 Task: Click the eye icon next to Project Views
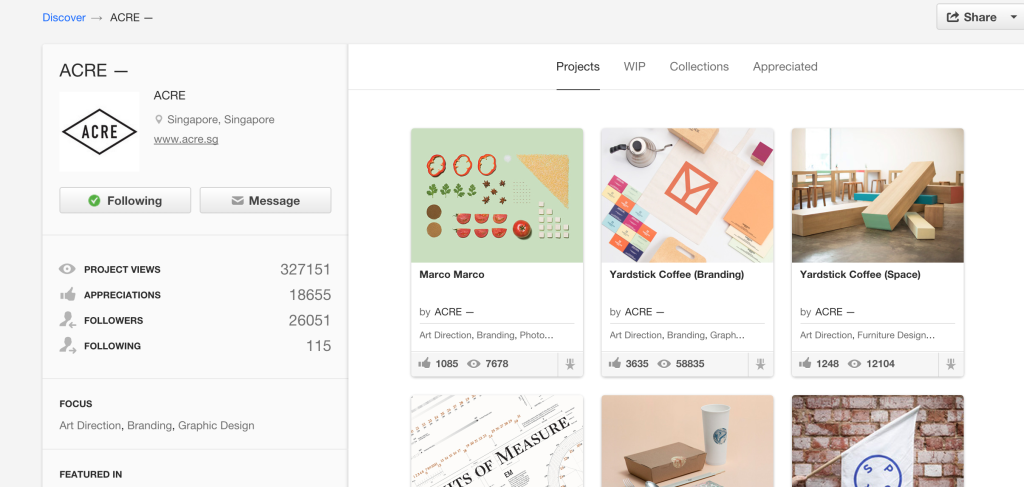[67, 269]
